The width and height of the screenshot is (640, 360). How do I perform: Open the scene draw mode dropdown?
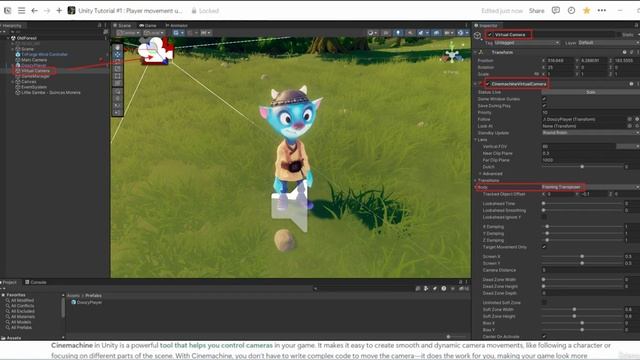(372, 33)
